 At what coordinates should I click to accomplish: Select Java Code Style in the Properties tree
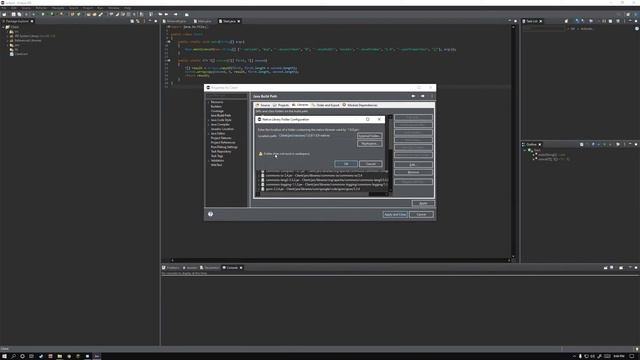pyautogui.click(x=221, y=120)
